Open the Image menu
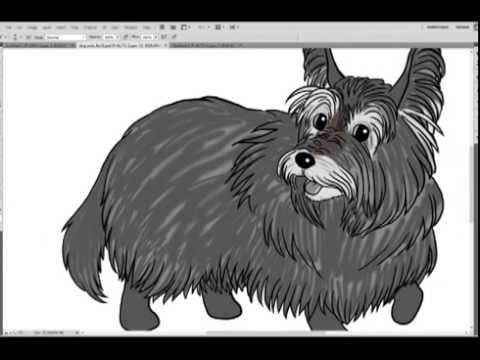 click(32, 27)
